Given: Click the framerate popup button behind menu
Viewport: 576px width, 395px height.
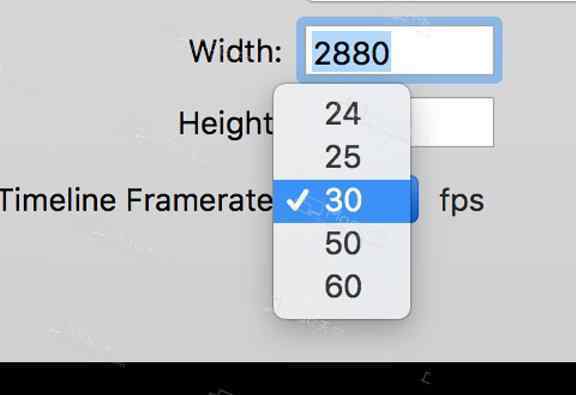Looking at the screenshot, I should point(414,200).
